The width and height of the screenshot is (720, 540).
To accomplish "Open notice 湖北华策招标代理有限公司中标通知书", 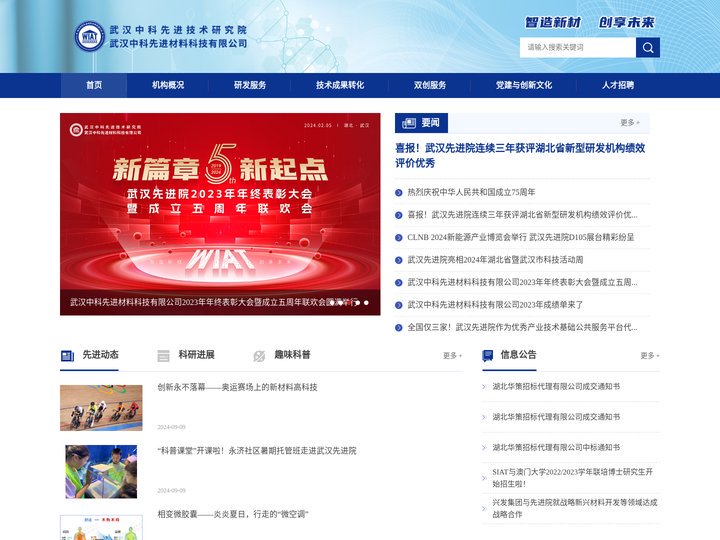I will click(556, 447).
